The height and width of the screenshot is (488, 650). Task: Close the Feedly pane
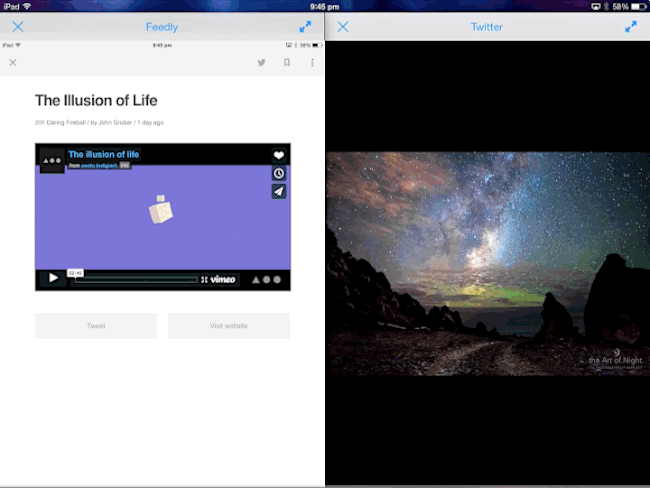[x=17, y=27]
